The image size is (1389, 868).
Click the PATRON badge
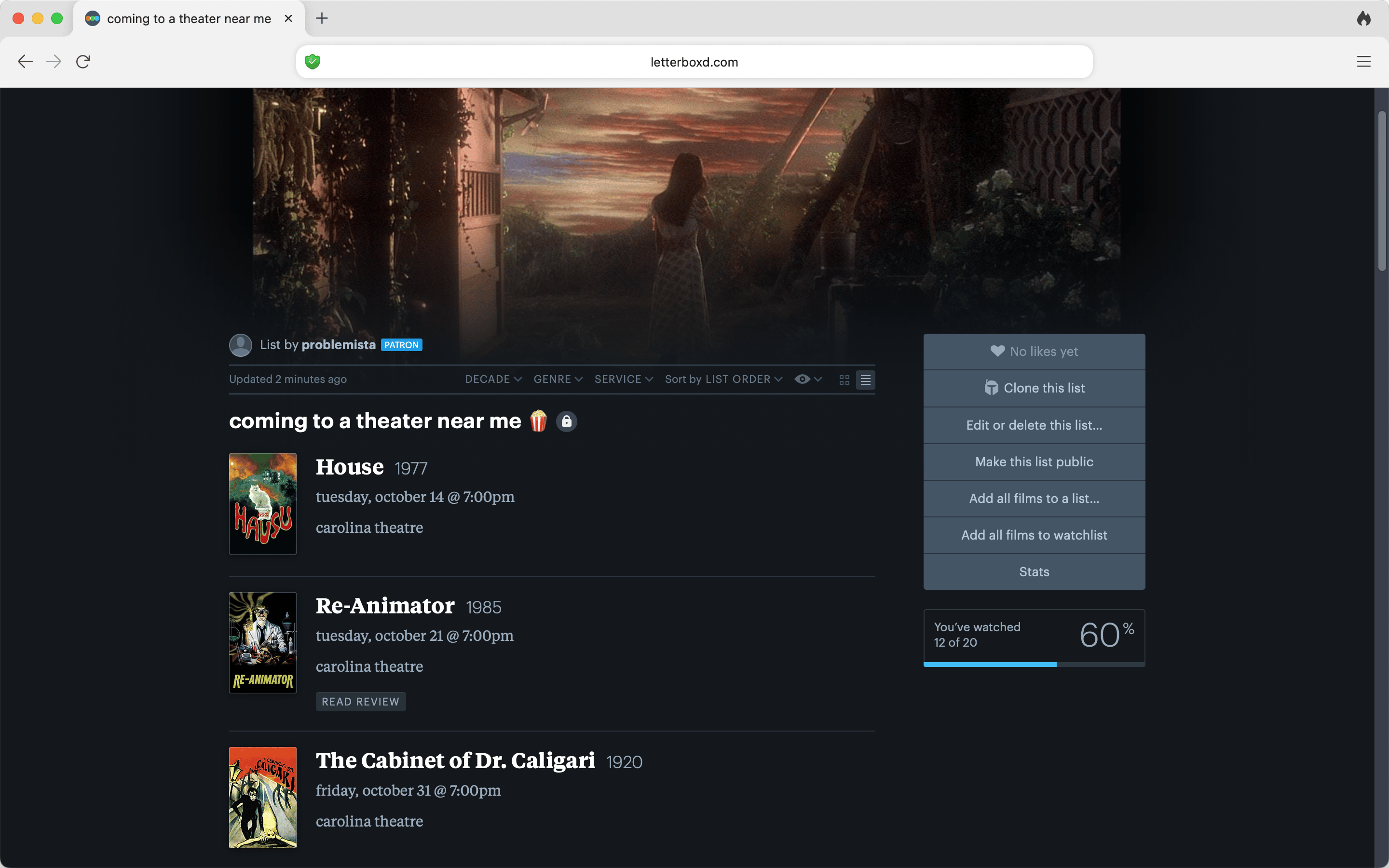[402, 345]
